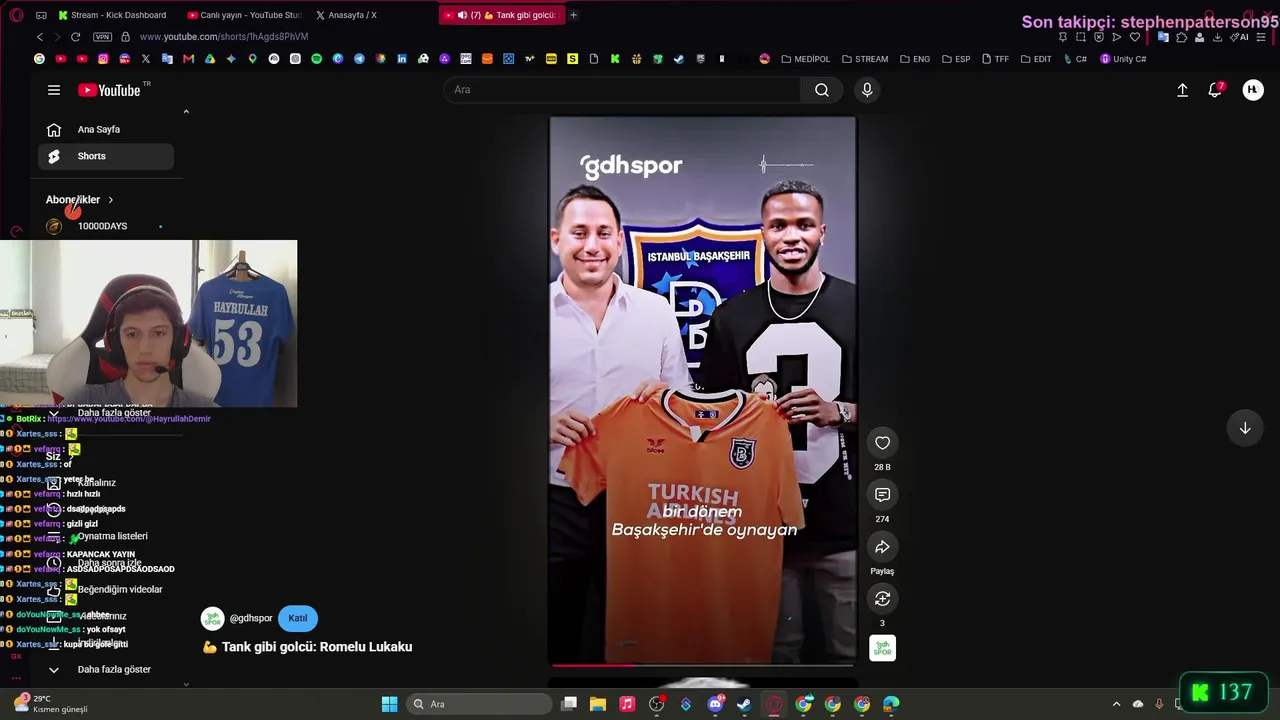This screenshot has height=720, width=1280.
Task: Open Microsoft Edge from the taskbar
Action: point(891,704)
